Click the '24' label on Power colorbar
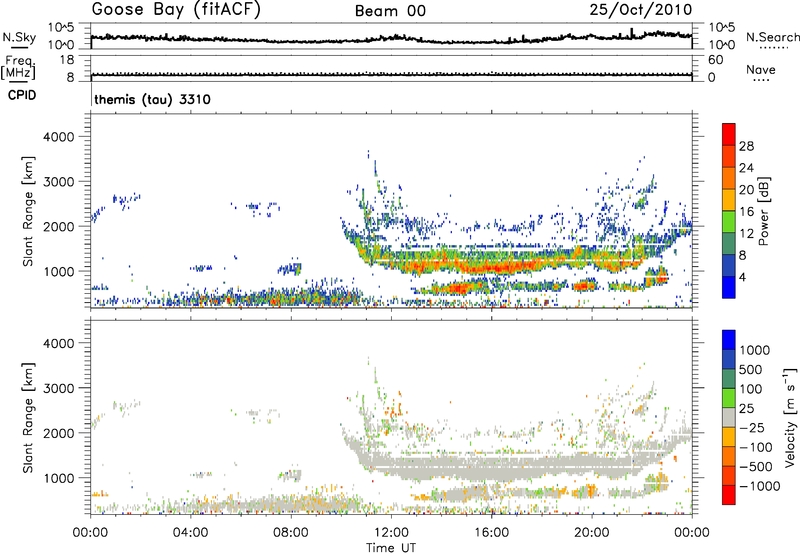 click(746, 168)
